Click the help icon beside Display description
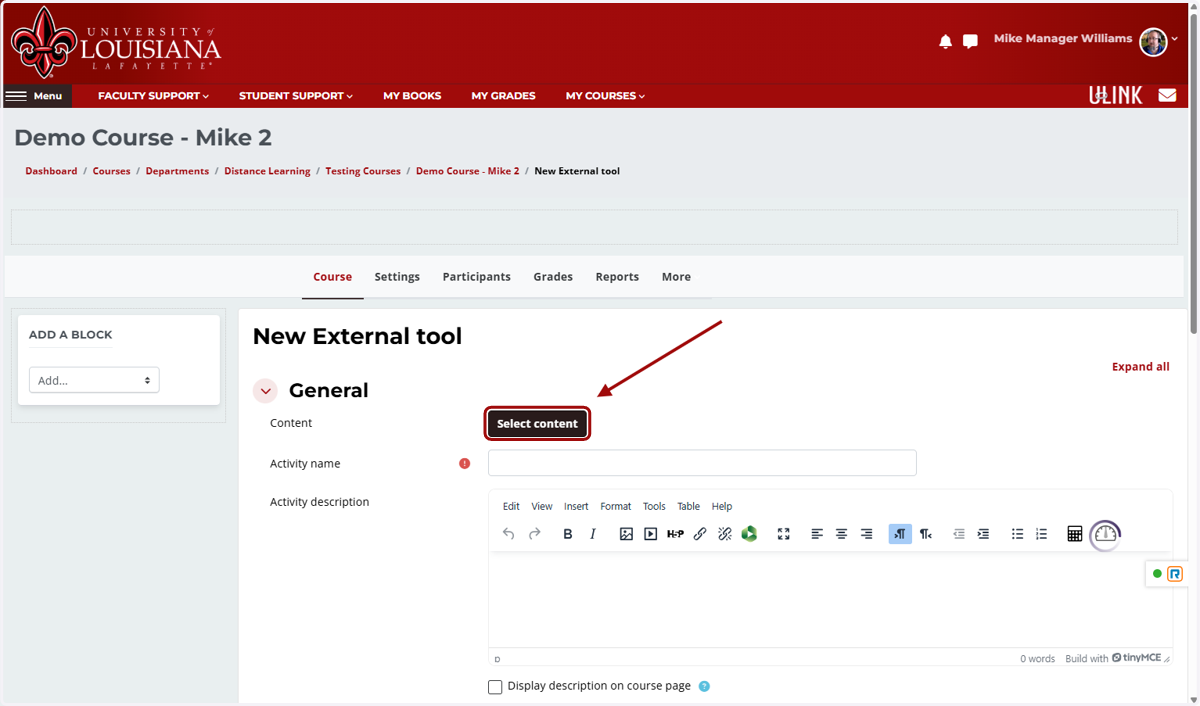 (704, 686)
